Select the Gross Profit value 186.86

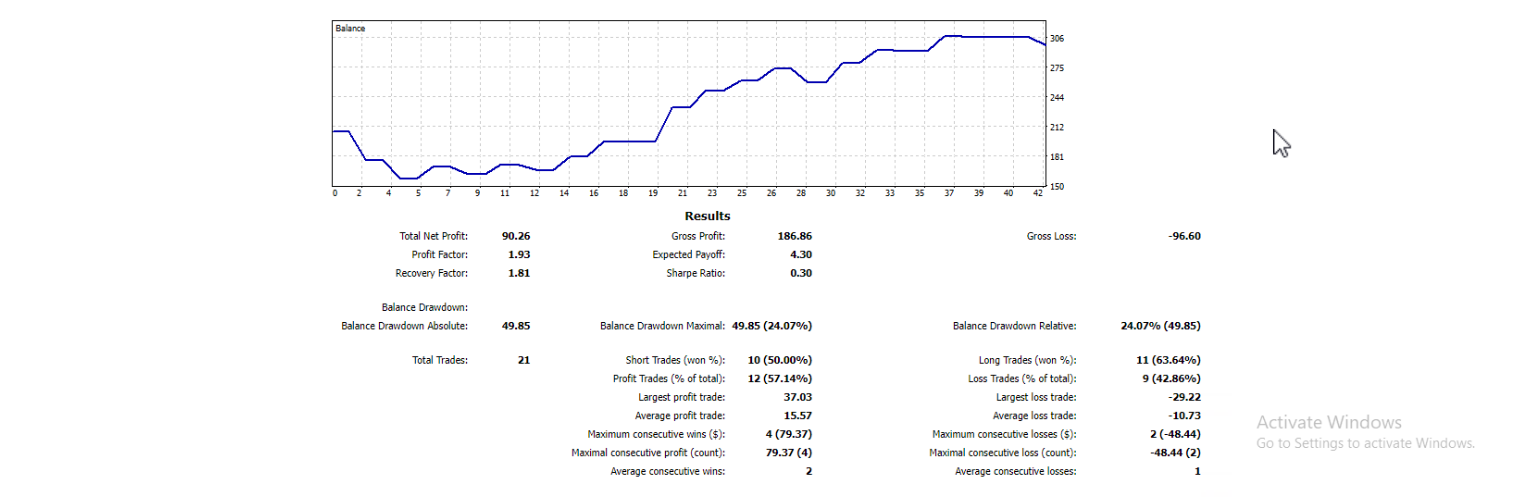[x=794, y=237]
